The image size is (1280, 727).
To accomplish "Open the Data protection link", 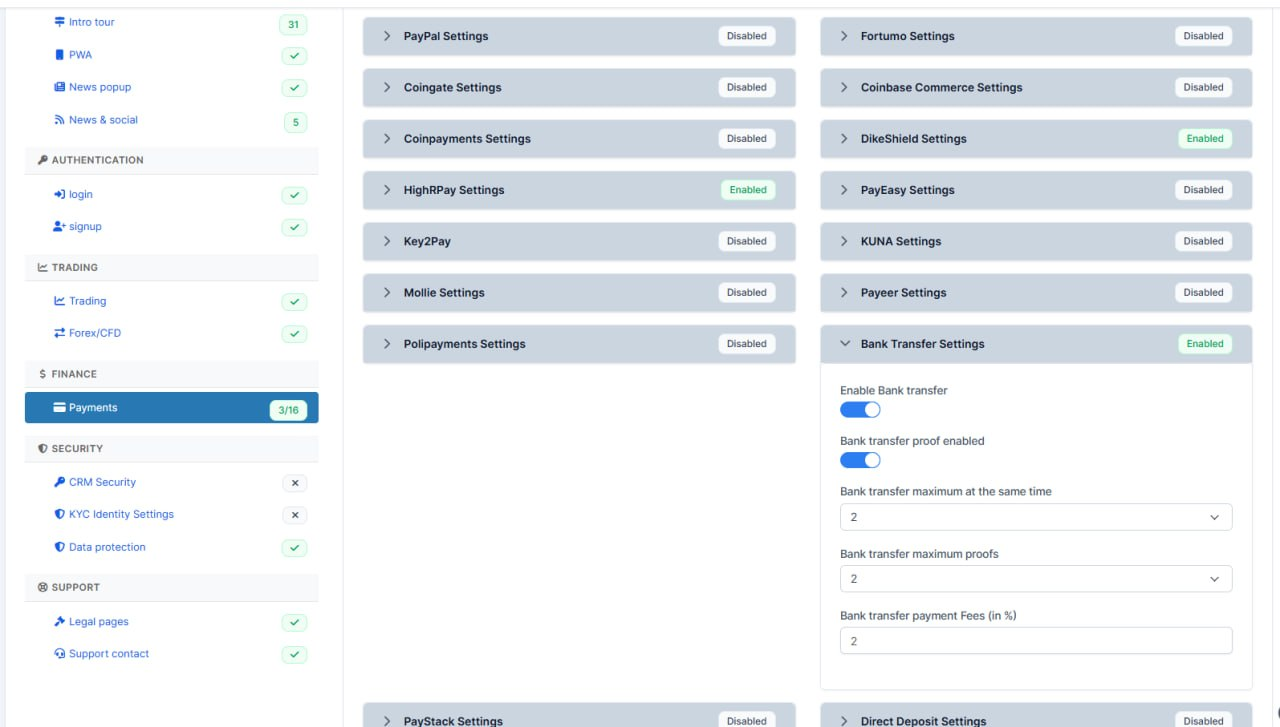I will coord(107,547).
